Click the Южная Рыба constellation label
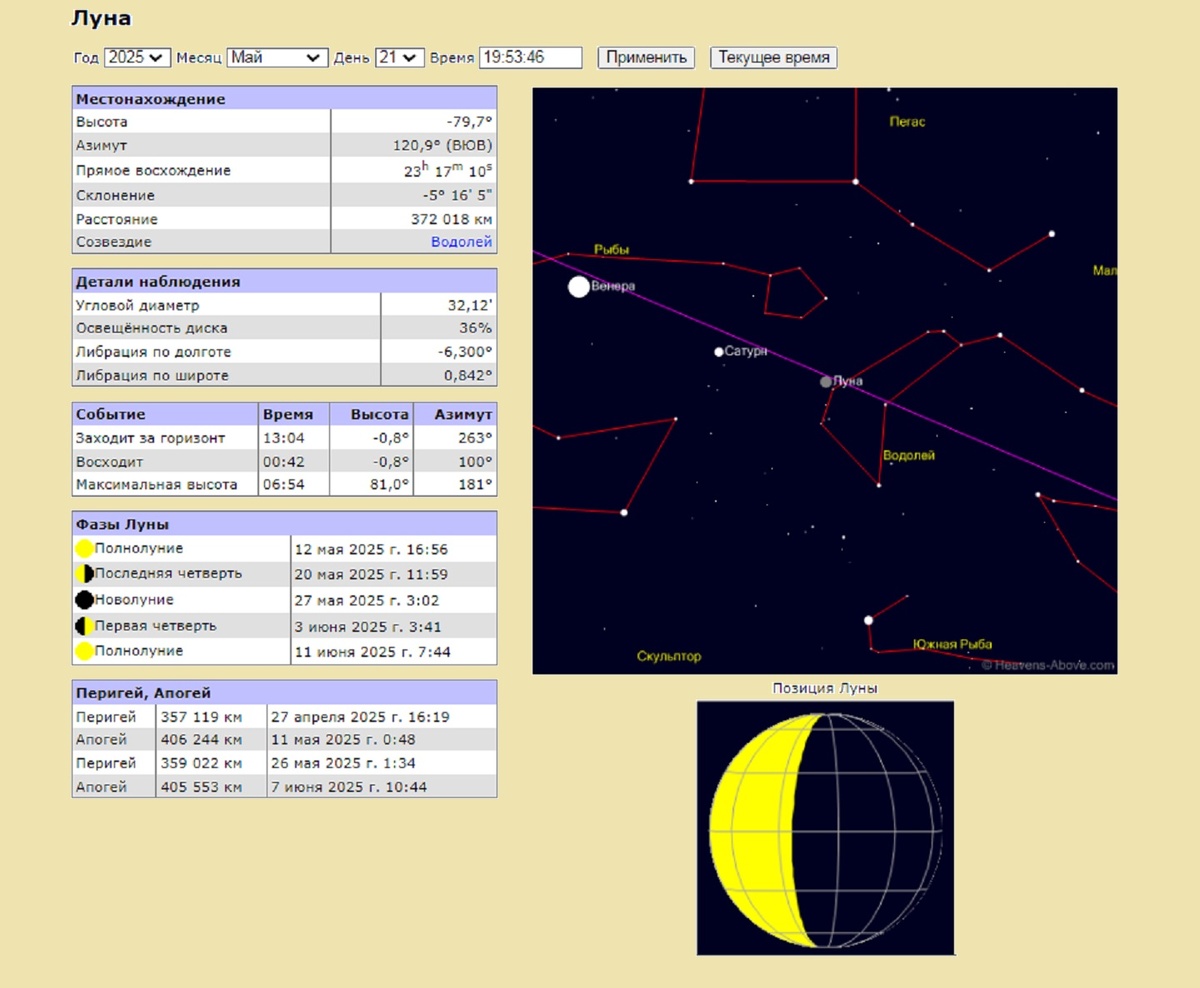Image resolution: width=1200 pixels, height=988 pixels. tap(952, 645)
